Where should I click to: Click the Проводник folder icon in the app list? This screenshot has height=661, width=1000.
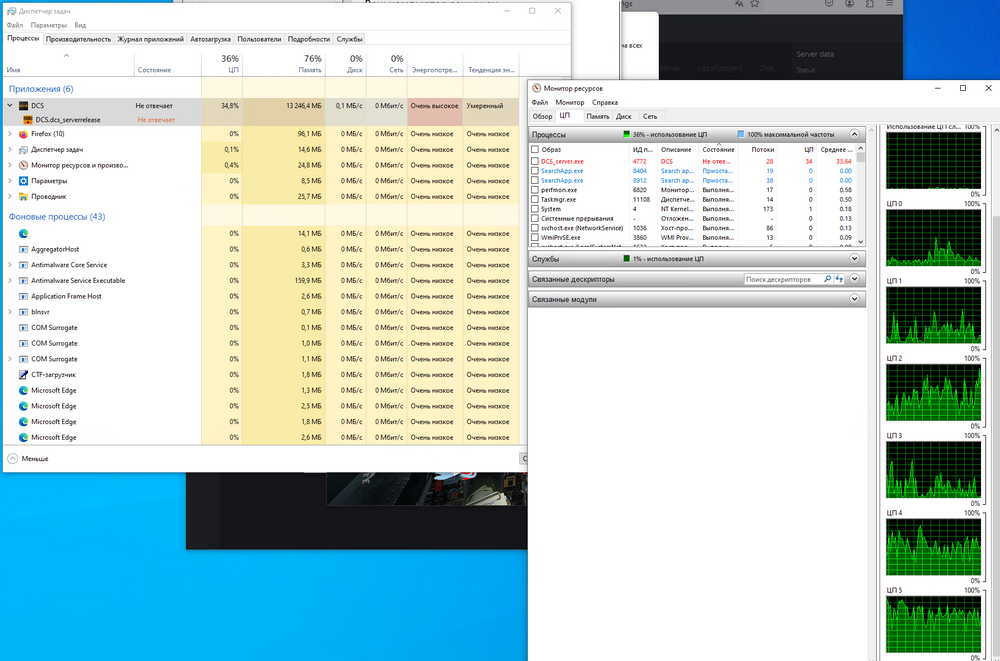pos(23,197)
